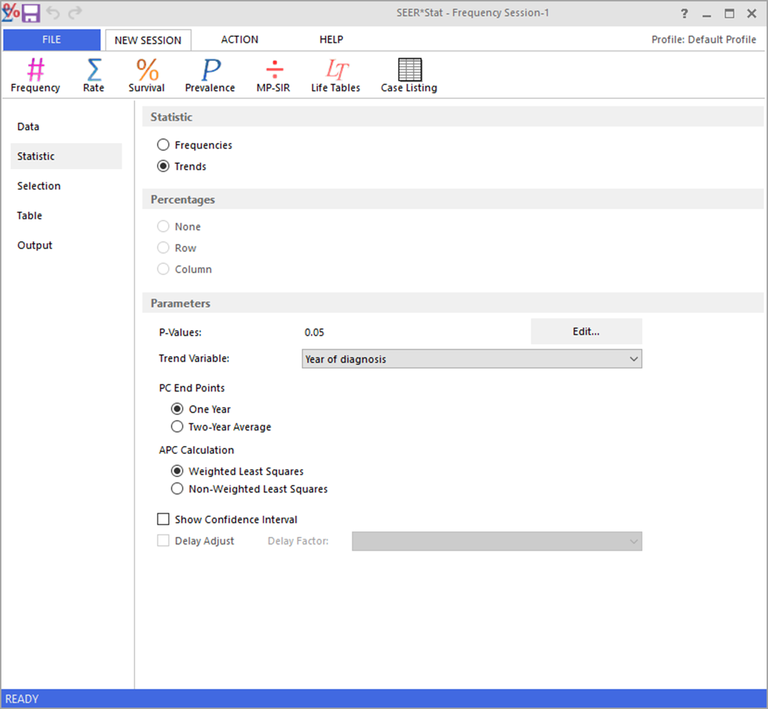
Task: Open the Life Tables session
Action: [335, 75]
